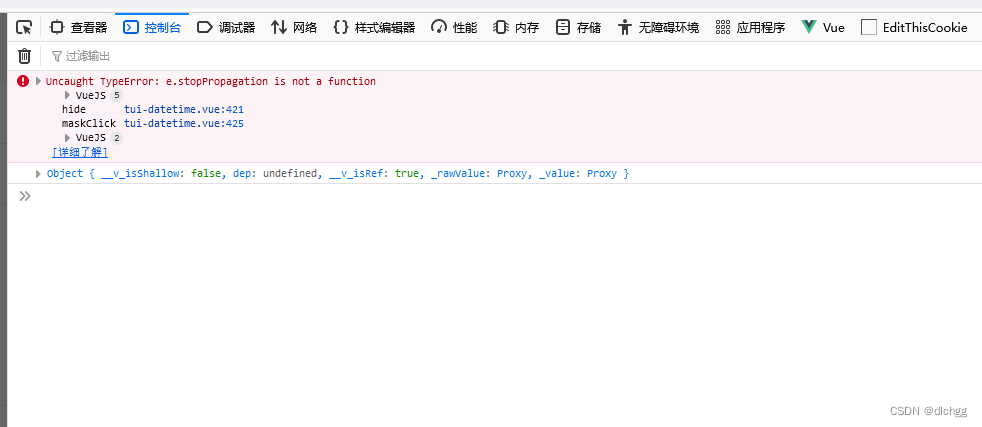Clear console with the trash icon
The height and width of the screenshot is (427, 982).
[24, 56]
